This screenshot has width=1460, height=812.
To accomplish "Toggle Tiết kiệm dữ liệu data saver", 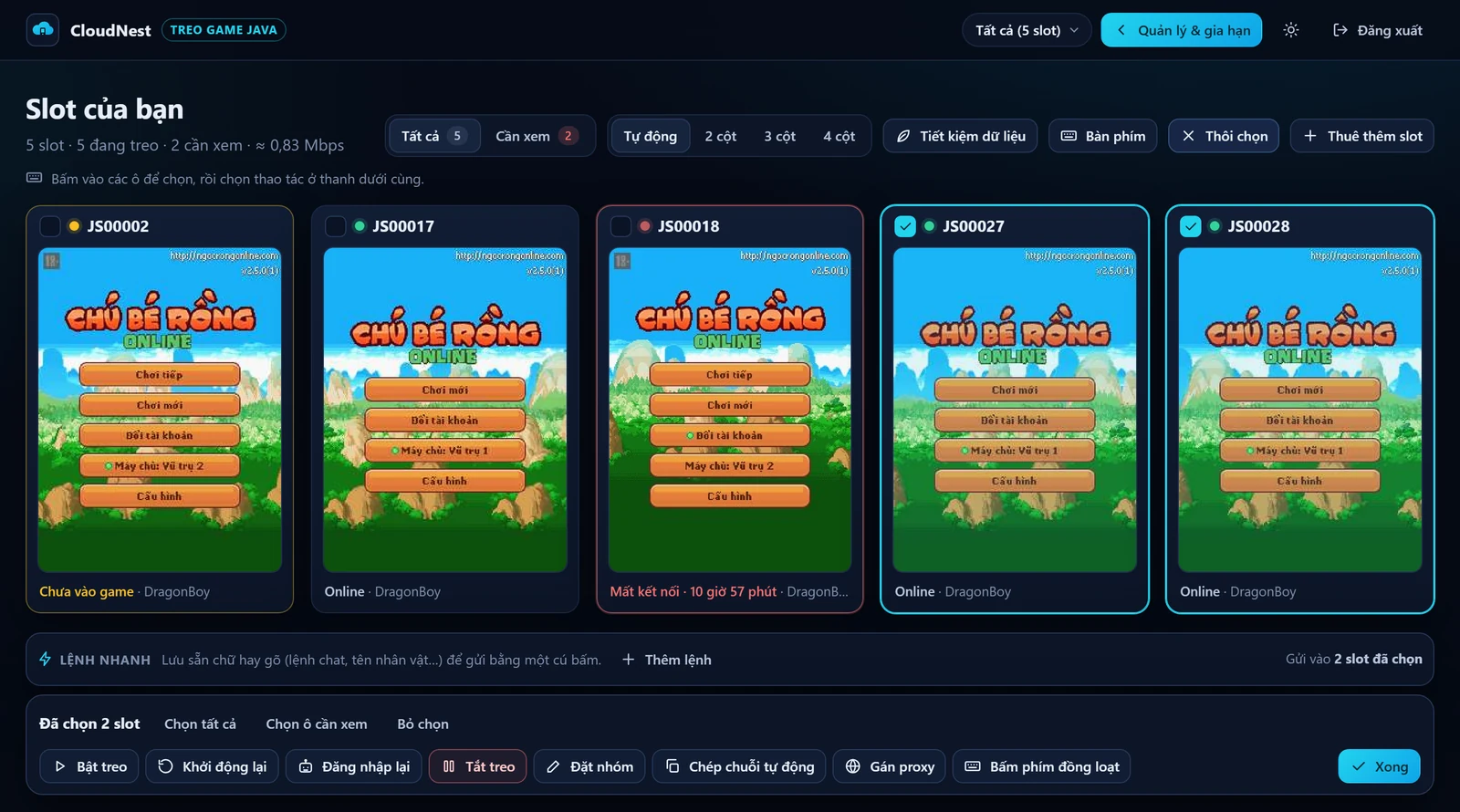I will pyautogui.click(x=960, y=136).
